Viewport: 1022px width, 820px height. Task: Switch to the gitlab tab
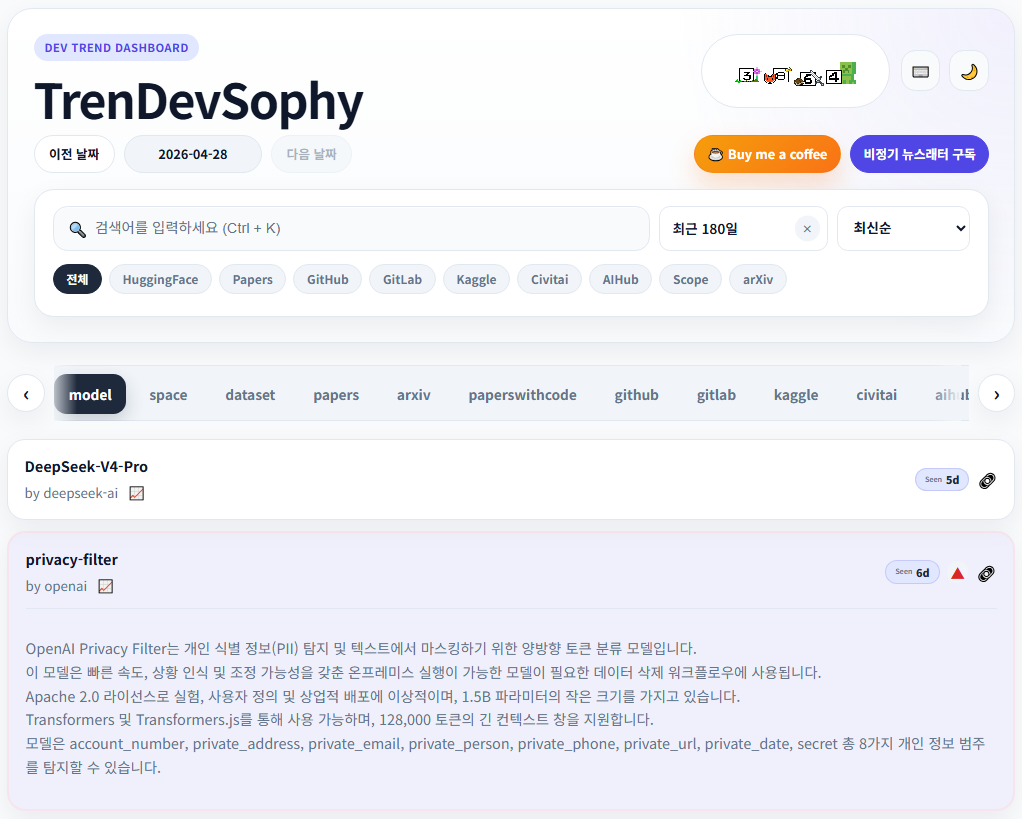[x=716, y=394]
